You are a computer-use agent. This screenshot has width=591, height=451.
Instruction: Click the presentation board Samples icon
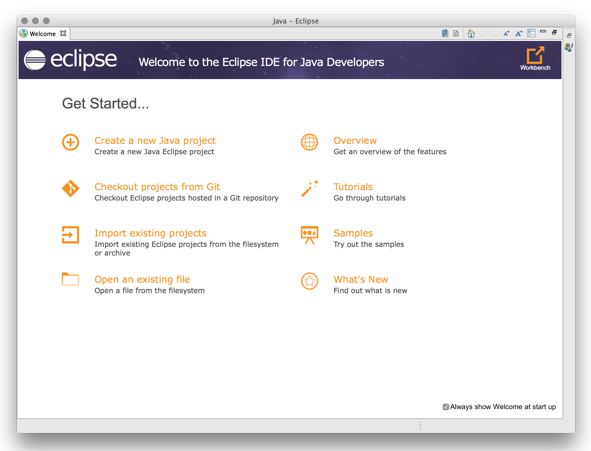tap(309, 235)
